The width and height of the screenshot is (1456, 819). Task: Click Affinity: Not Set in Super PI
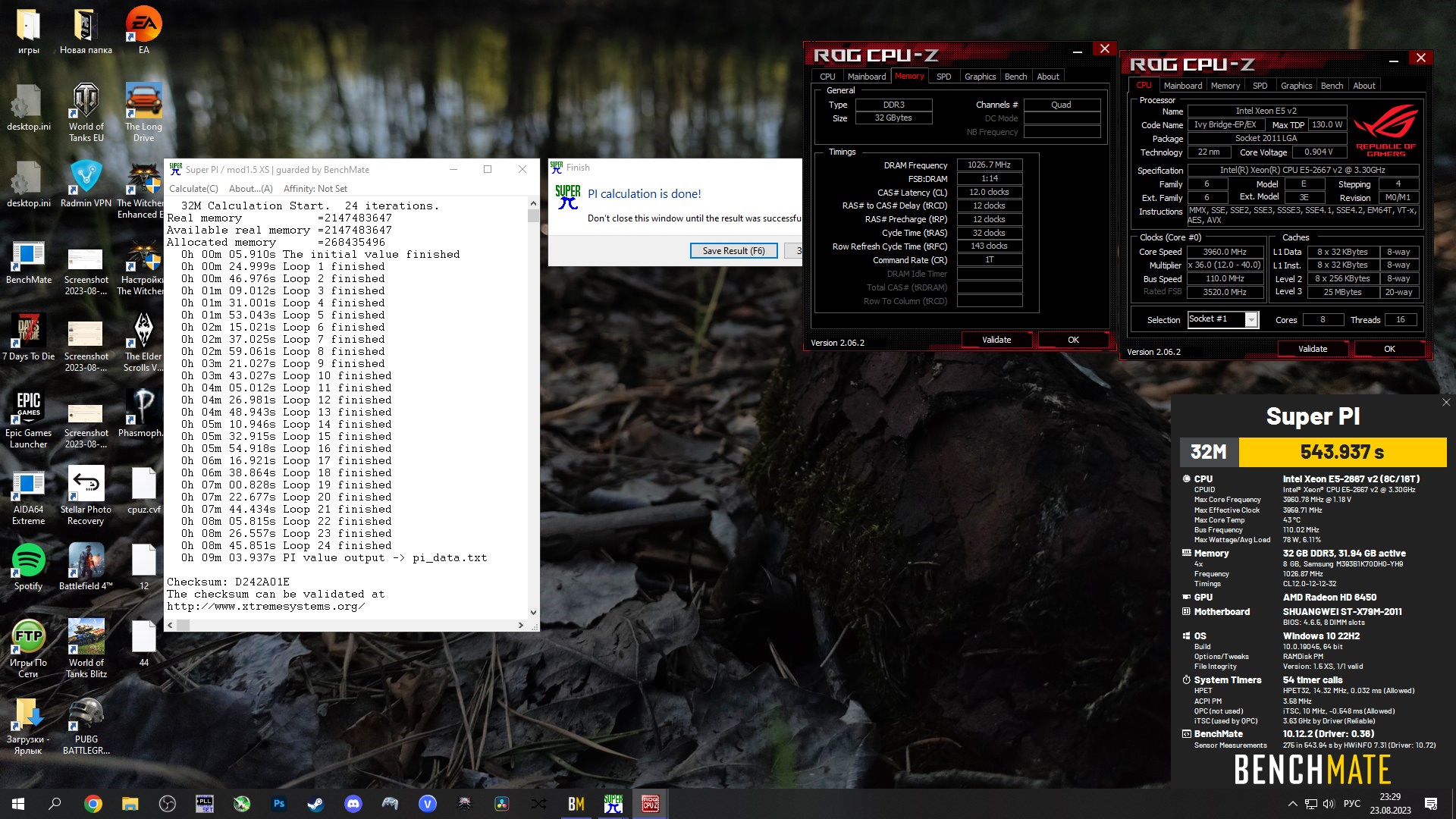[315, 189]
